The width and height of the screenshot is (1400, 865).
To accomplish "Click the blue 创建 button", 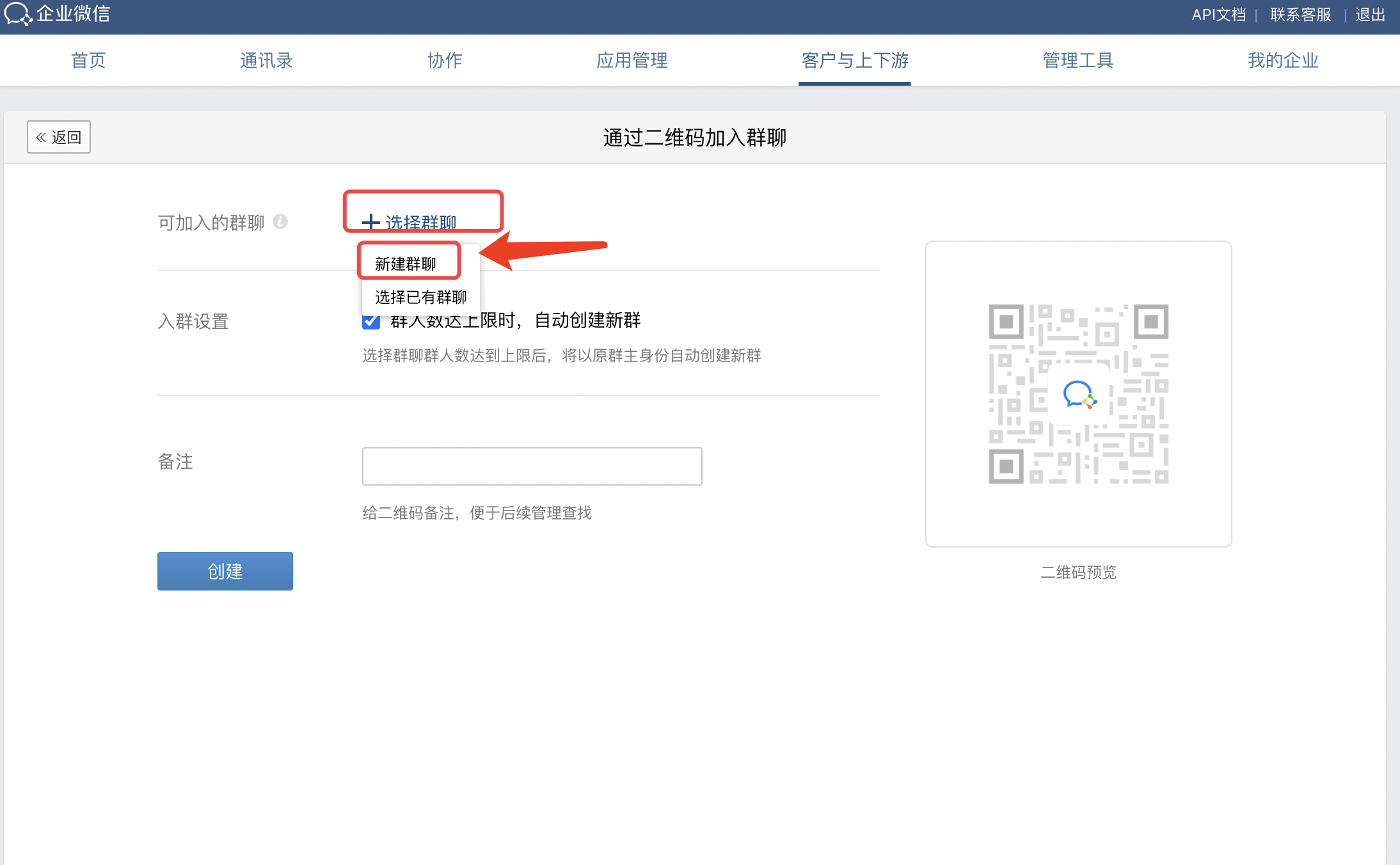I will [x=225, y=571].
